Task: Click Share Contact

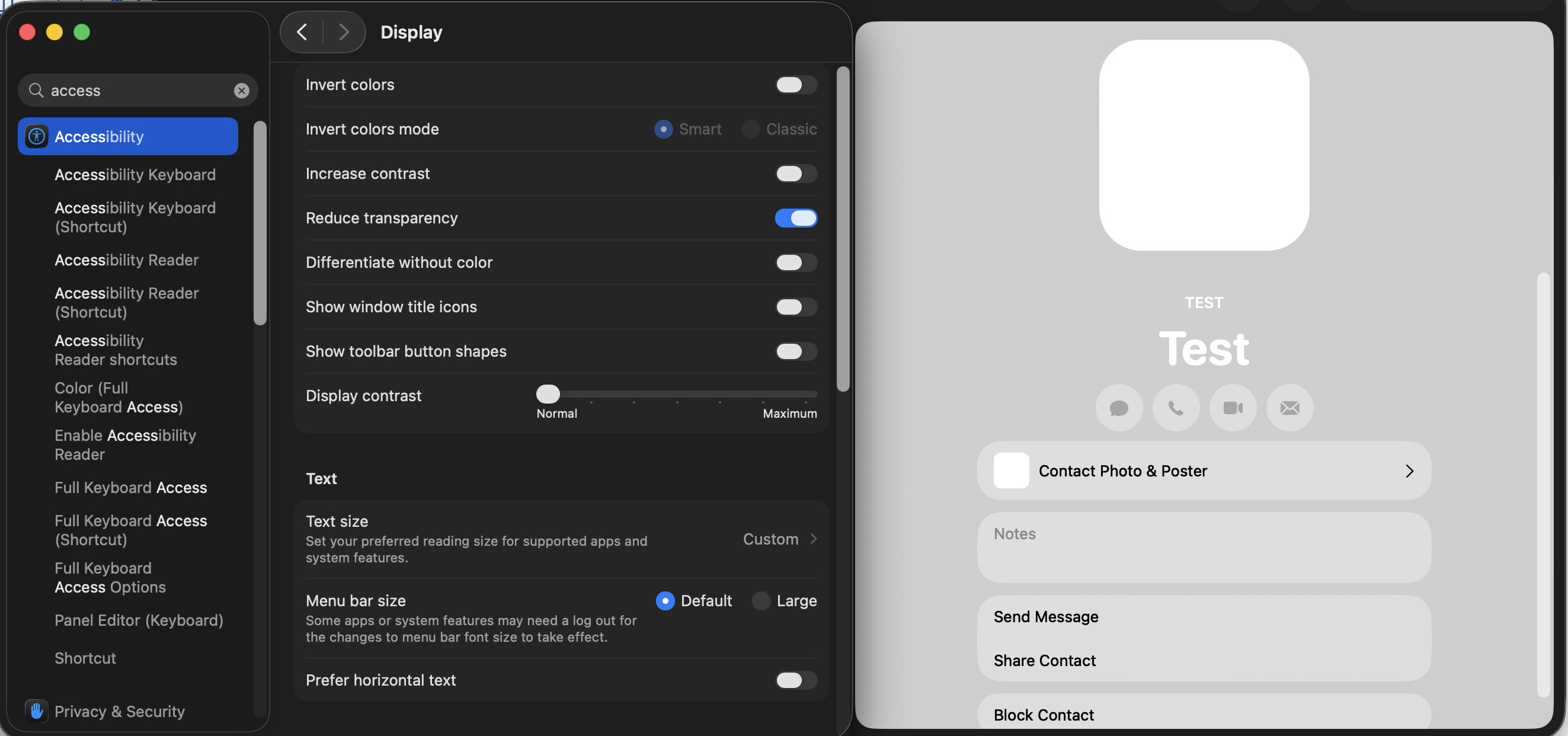Action: click(x=1045, y=661)
